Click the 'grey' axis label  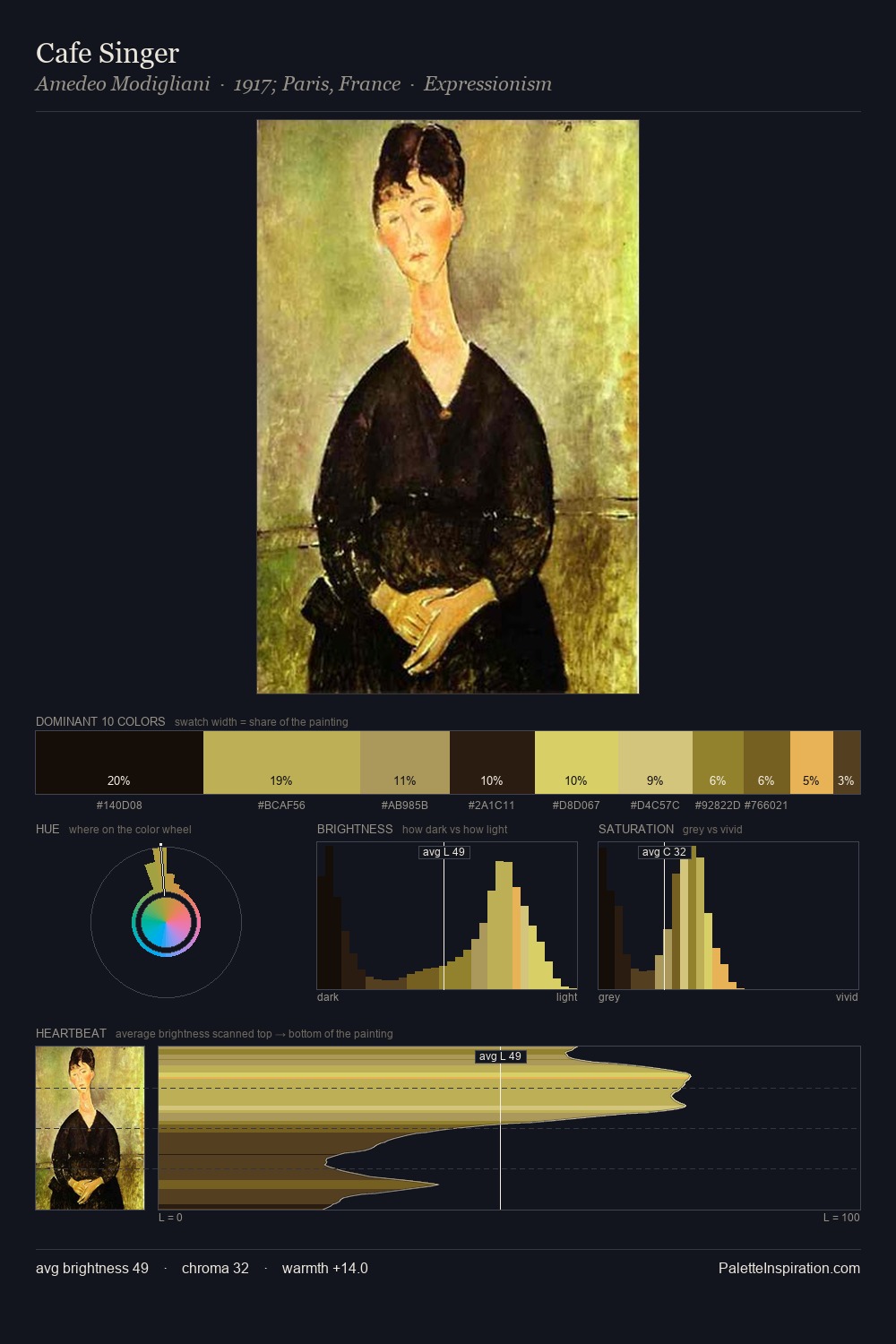pyautogui.click(x=609, y=997)
